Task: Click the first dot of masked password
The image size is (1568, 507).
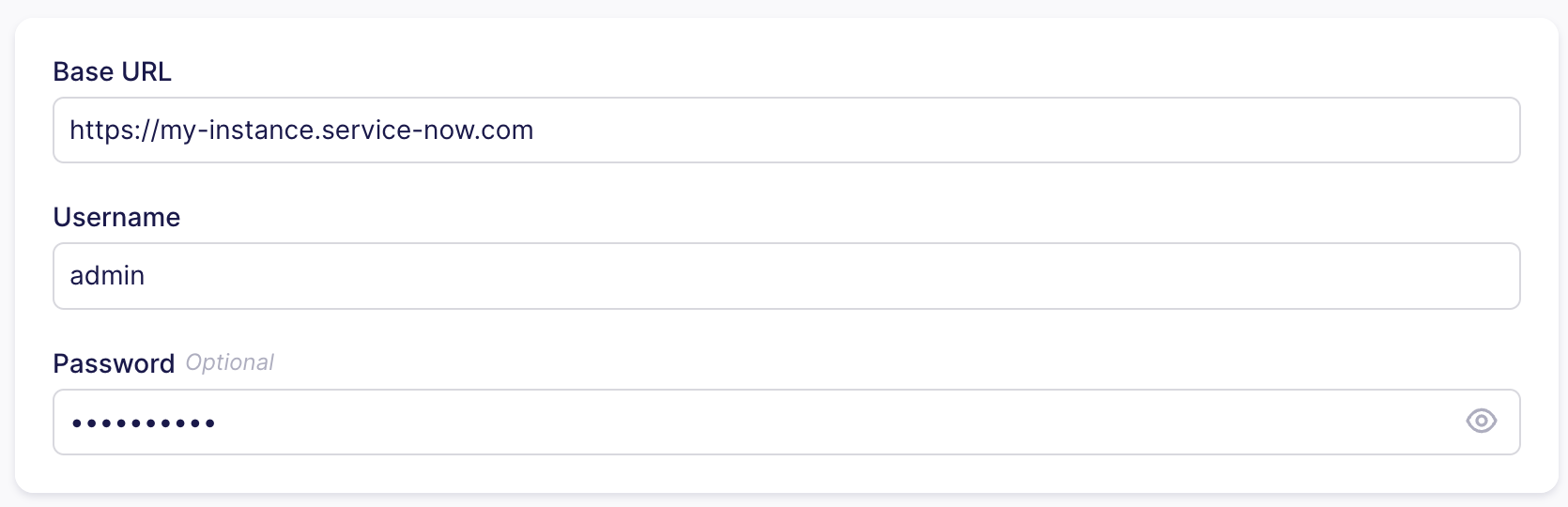Action: tap(76, 423)
